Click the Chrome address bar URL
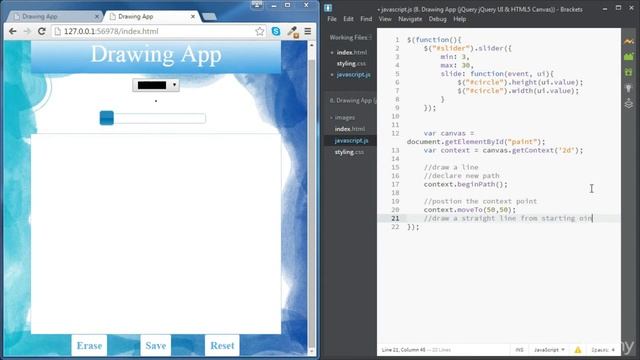The width and height of the screenshot is (640, 360). (111, 31)
